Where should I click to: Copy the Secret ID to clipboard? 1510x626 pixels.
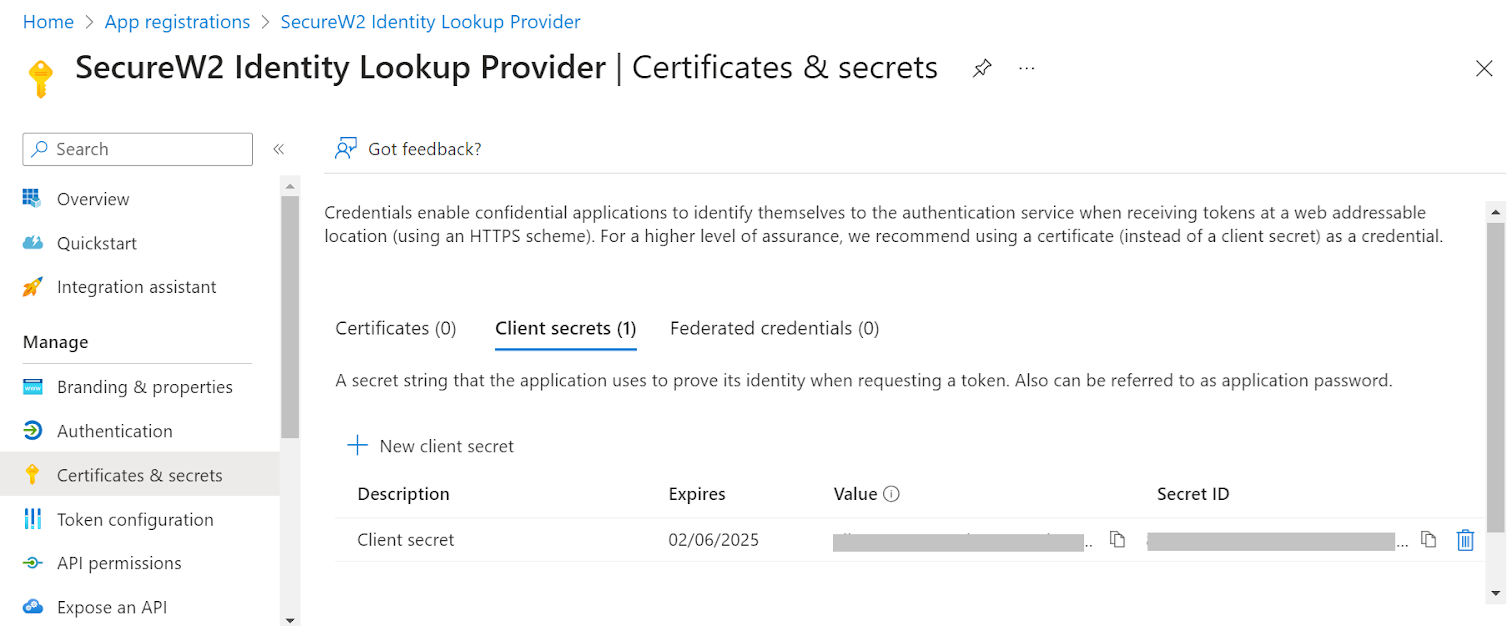(1429, 540)
